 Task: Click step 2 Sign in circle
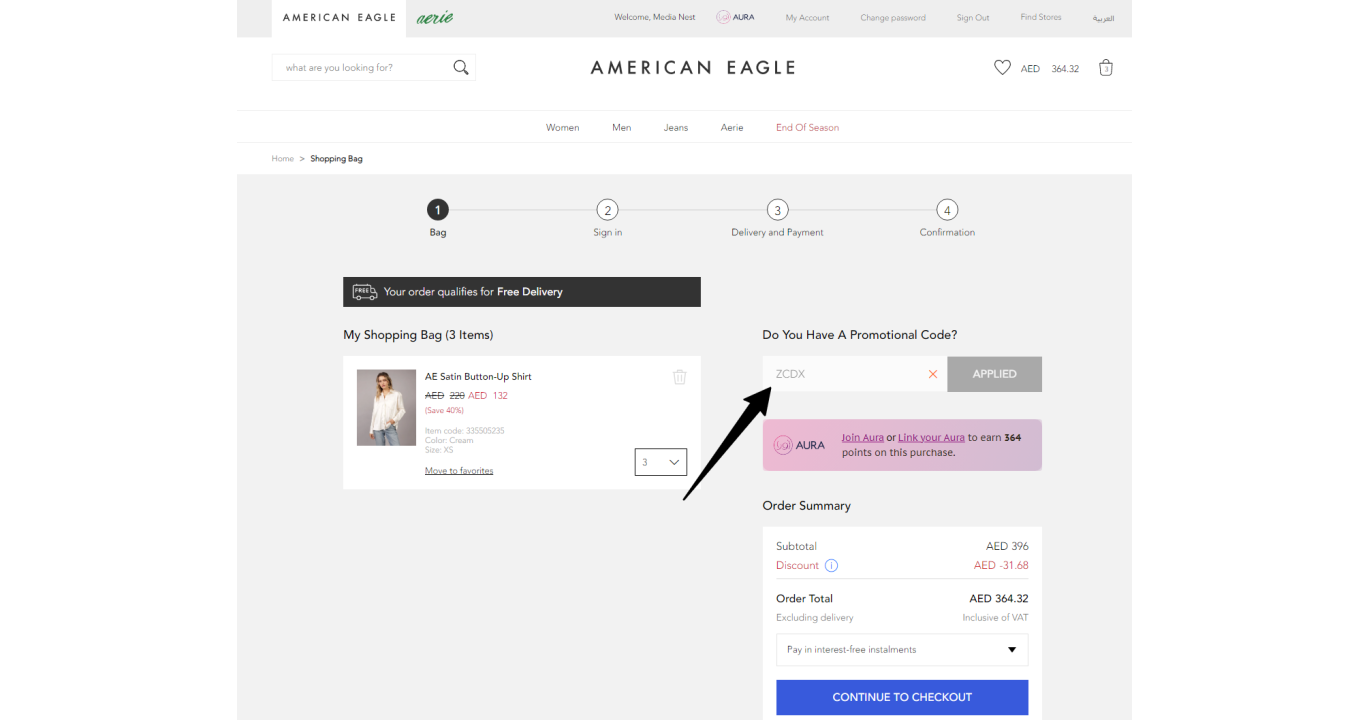(607, 210)
